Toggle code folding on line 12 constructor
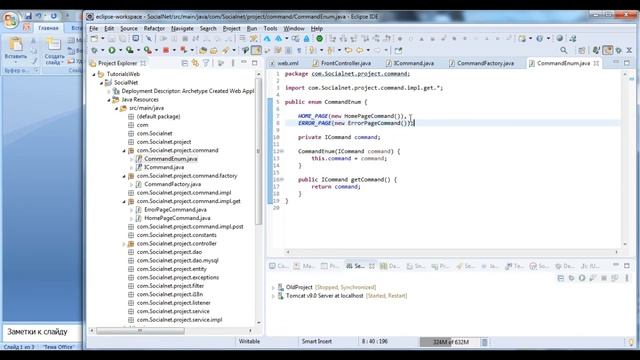 pos(282,151)
